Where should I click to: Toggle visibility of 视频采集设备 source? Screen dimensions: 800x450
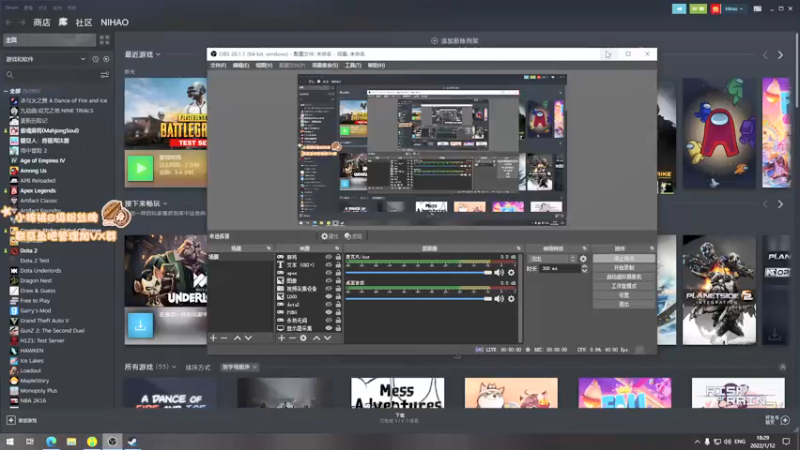coord(329,289)
